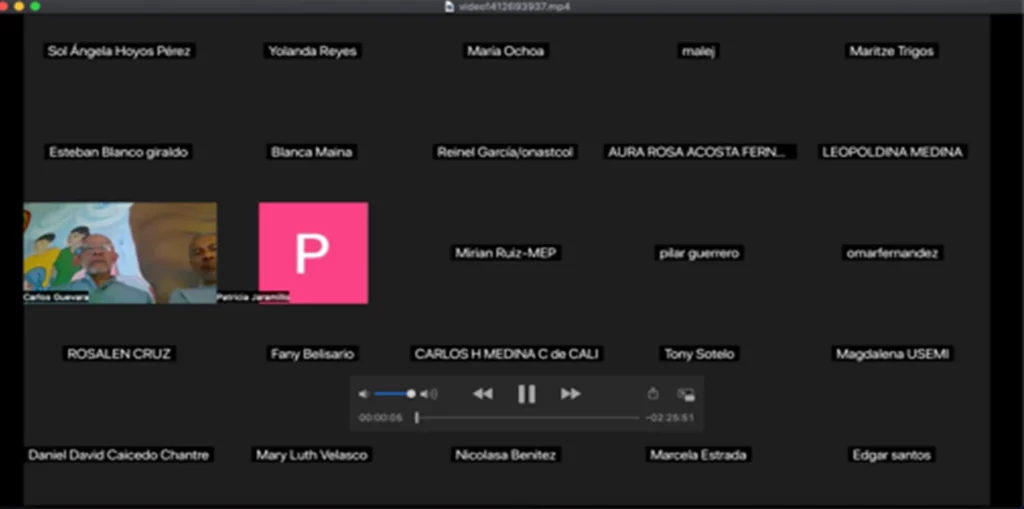Click on the Edgar santos name label
This screenshot has height=509, width=1024.
(891, 455)
